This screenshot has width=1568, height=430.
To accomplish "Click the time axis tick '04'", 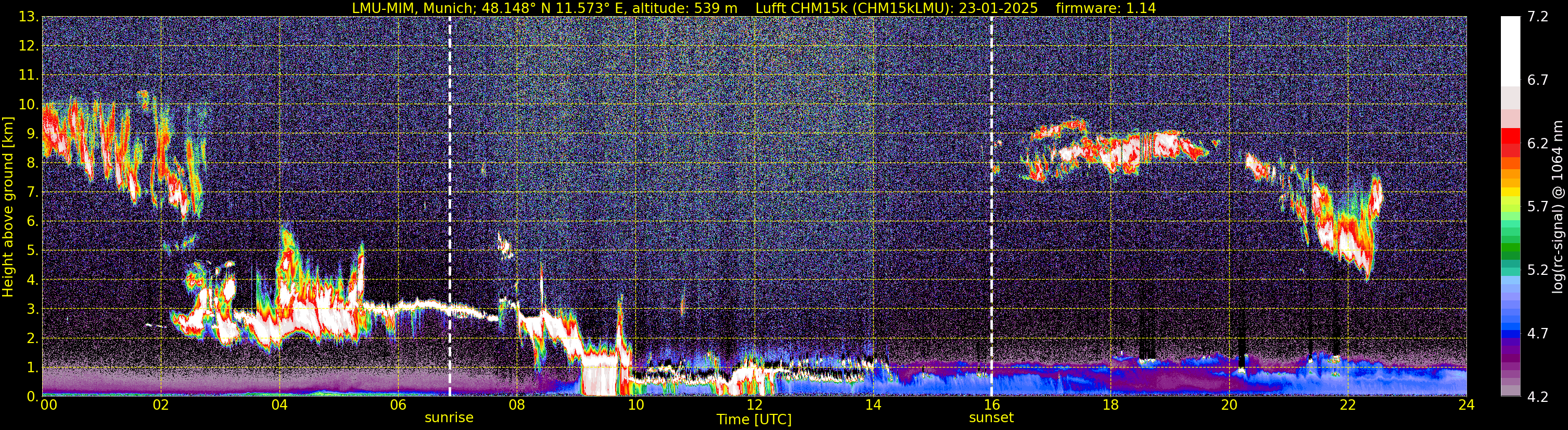I will pos(279,406).
